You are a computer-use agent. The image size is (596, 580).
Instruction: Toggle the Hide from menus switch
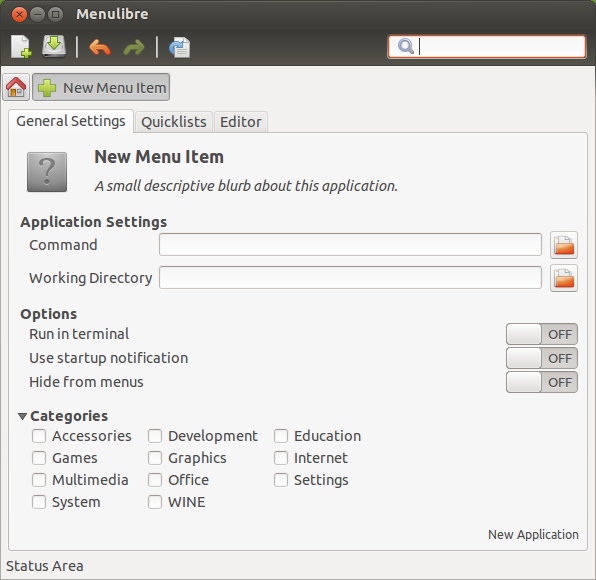pyautogui.click(x=542, y=382)
